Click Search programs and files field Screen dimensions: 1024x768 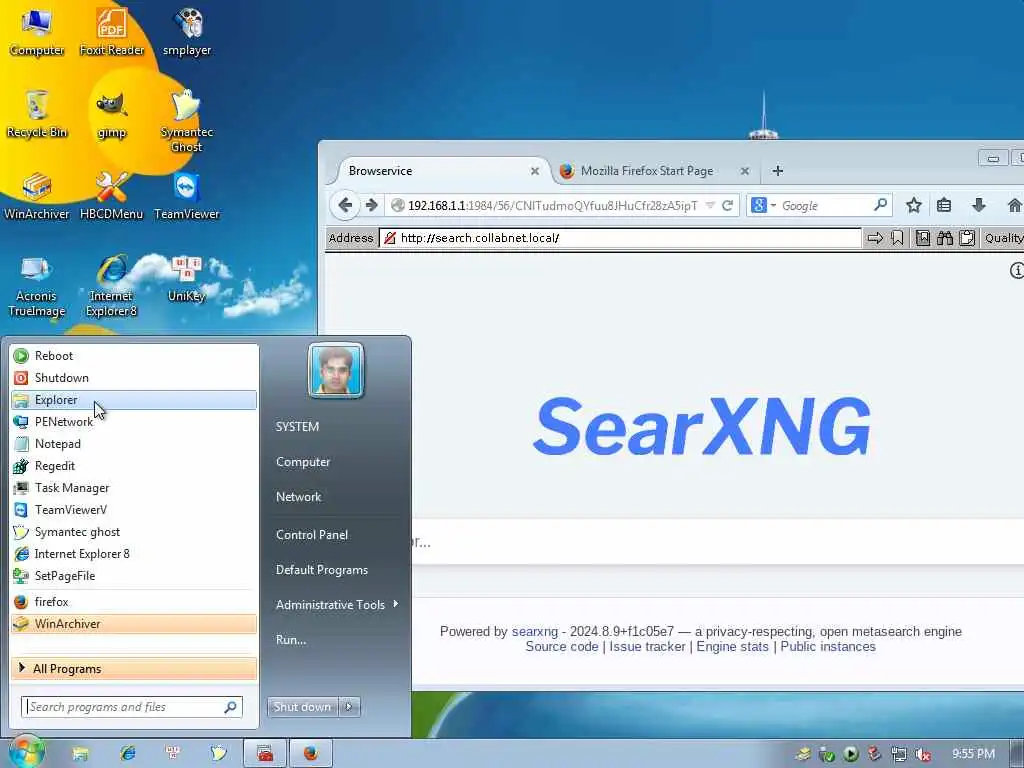coord(131,707)
